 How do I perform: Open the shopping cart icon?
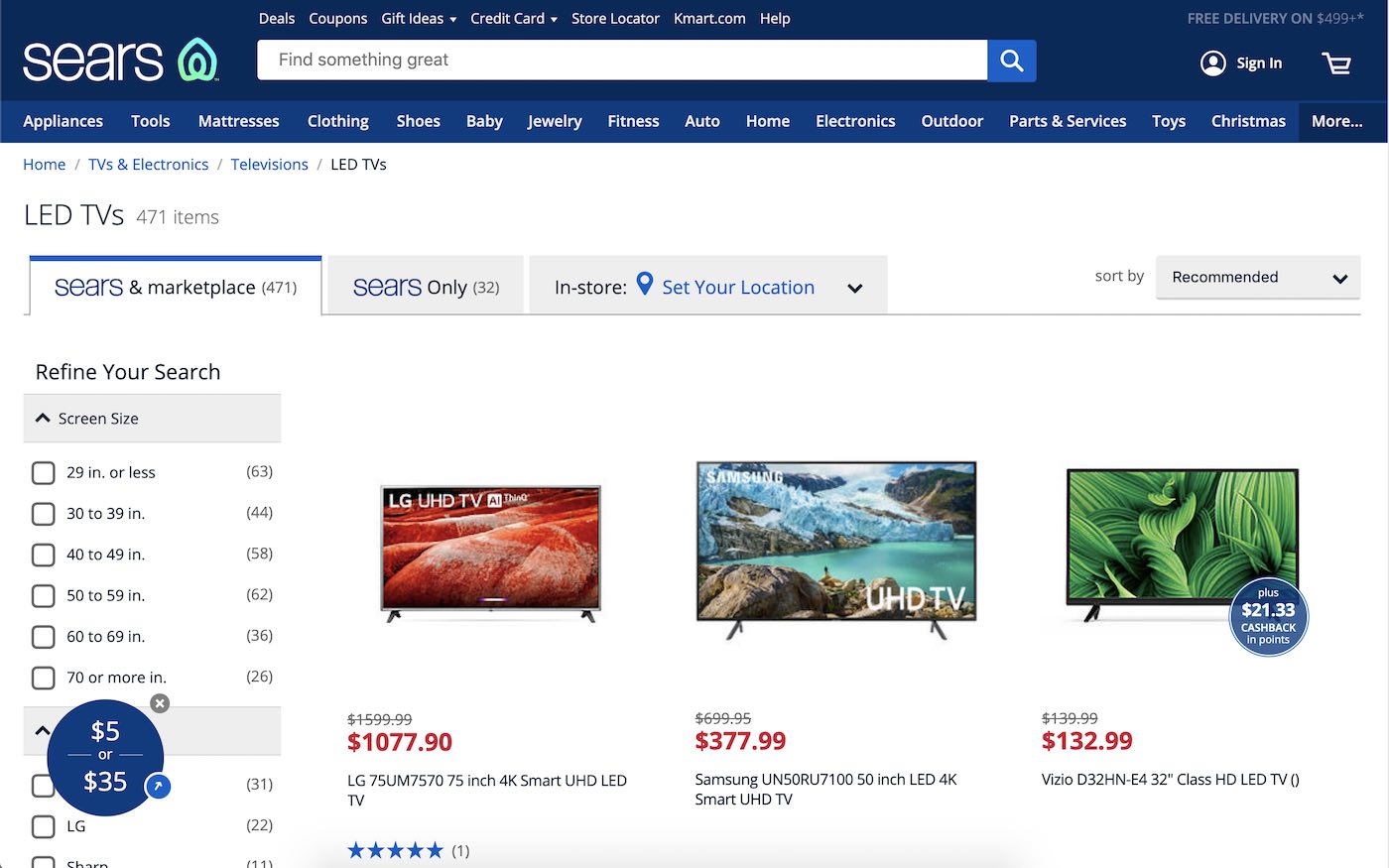[x=1336, y=63]
